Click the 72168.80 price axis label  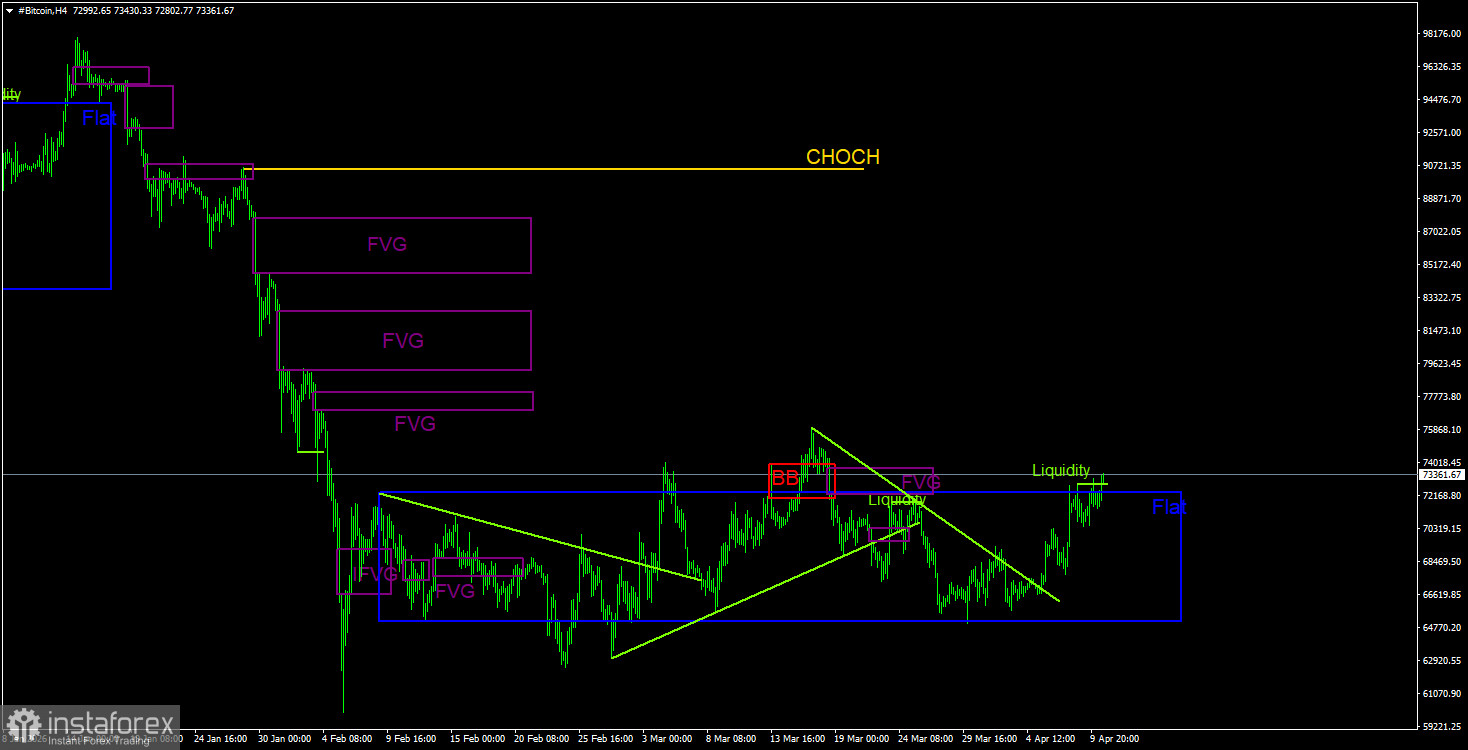coord(1442,496)
